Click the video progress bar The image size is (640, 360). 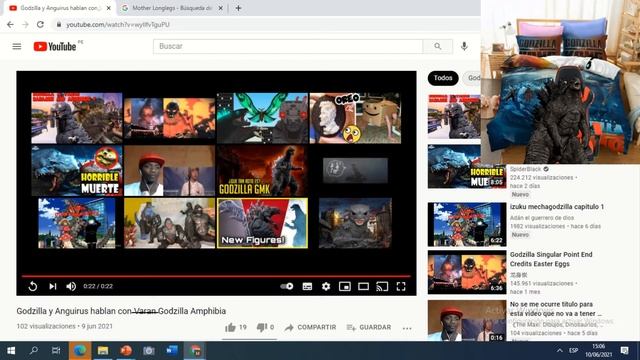pyautogui.click(x=216, y=276)
